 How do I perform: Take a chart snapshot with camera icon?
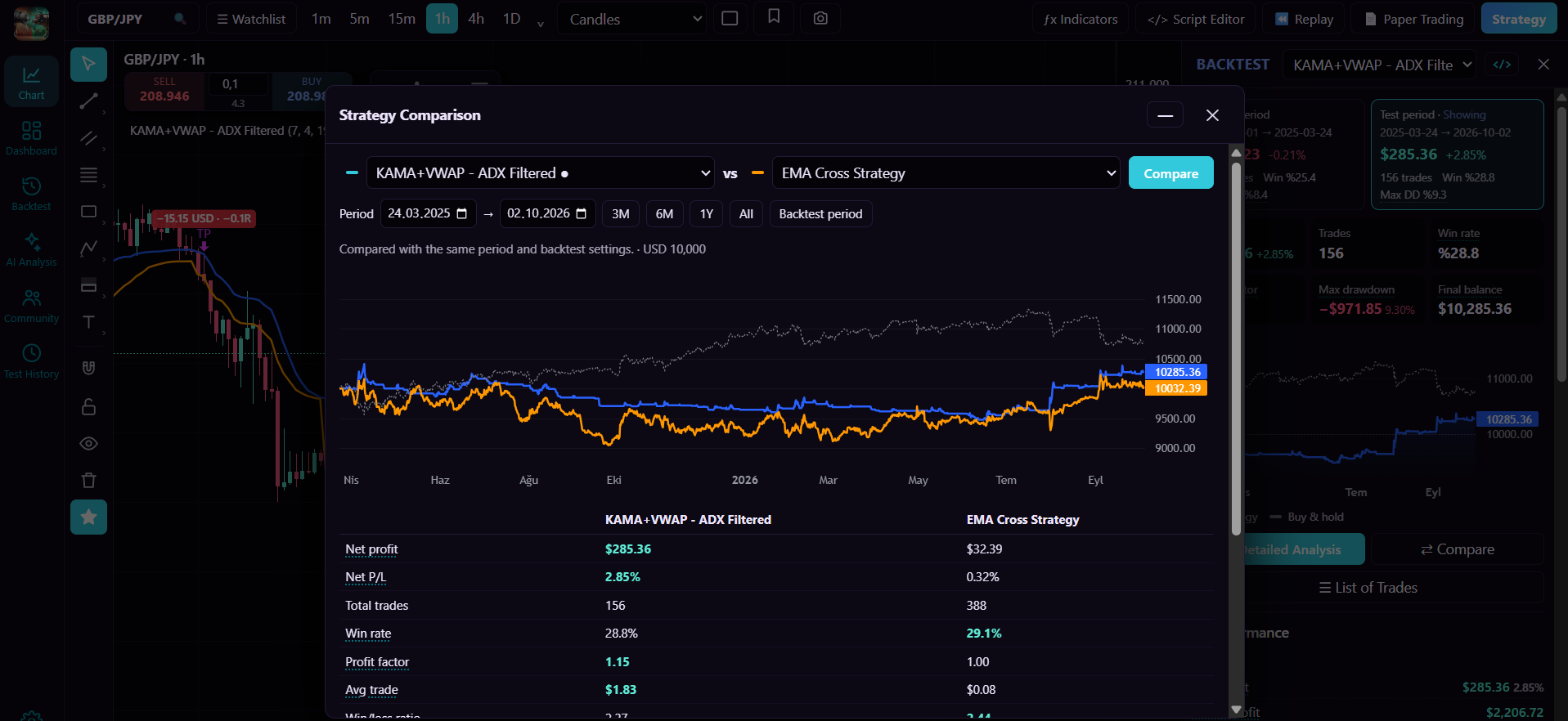pos(820,18)
